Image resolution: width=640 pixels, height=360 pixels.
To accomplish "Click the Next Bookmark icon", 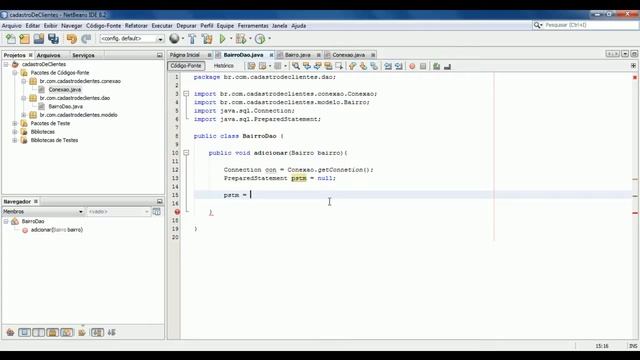I will point(363,66).
